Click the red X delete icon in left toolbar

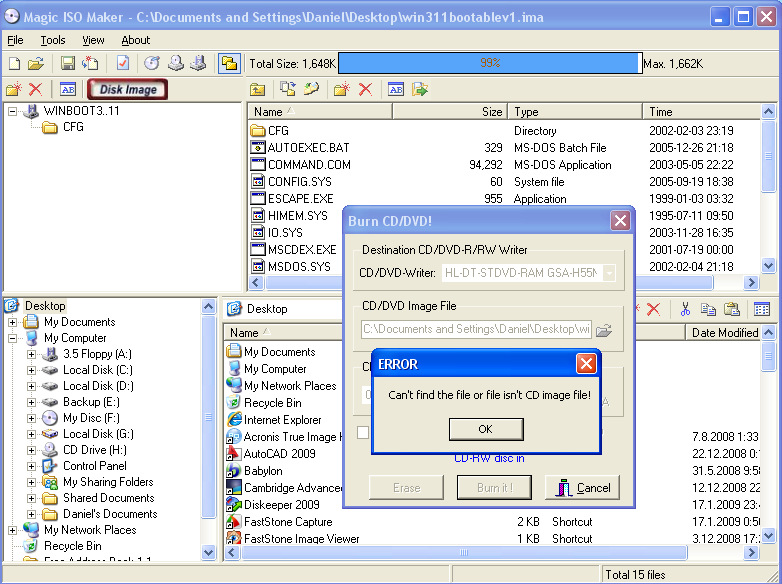pos(35,89)
